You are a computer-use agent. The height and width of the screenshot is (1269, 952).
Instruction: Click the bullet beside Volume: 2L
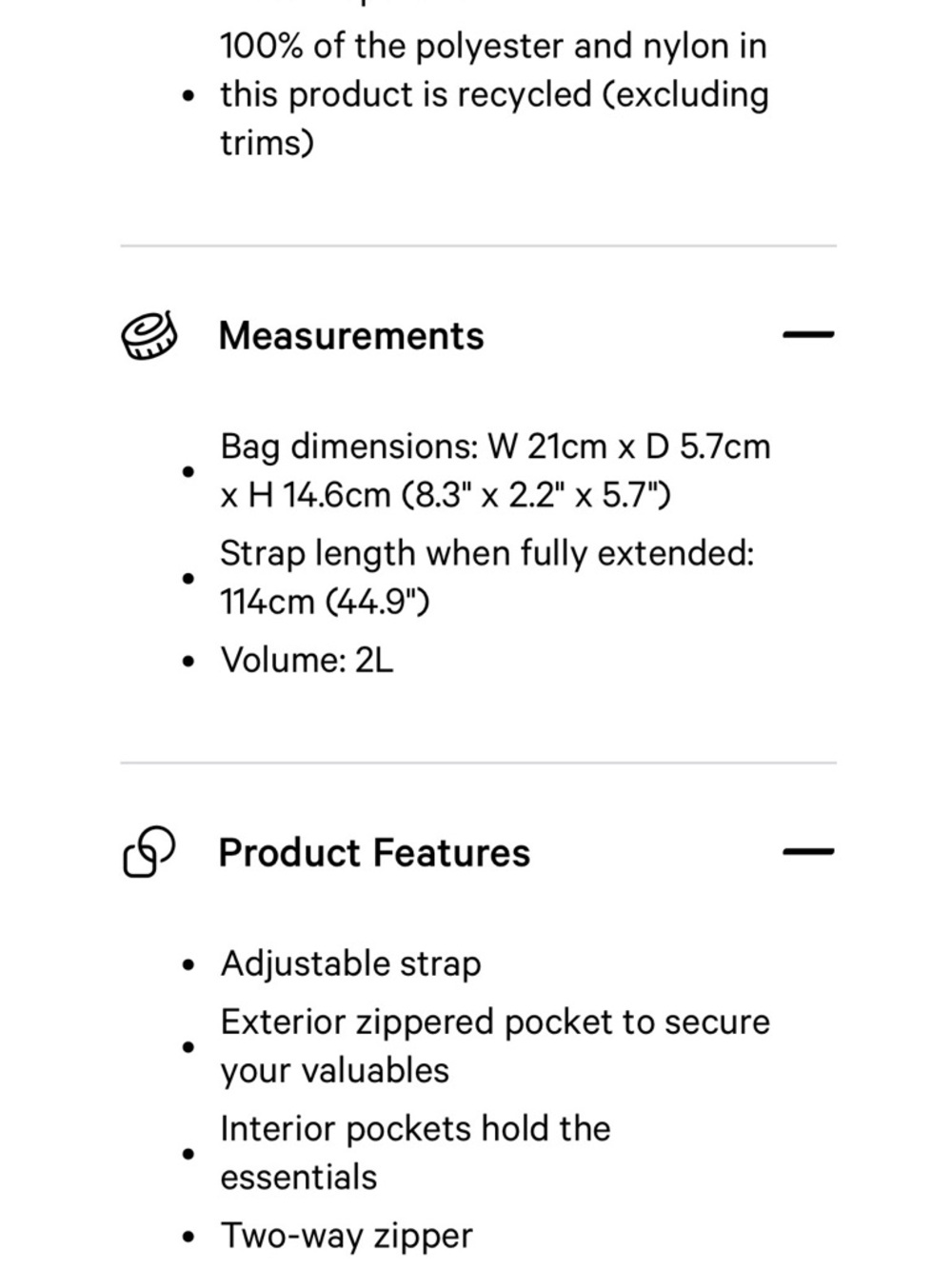188,661
